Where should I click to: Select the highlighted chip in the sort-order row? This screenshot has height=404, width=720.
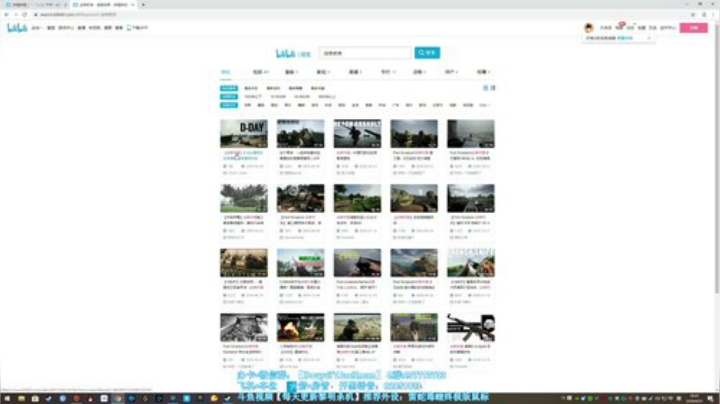tap(229, 88)
